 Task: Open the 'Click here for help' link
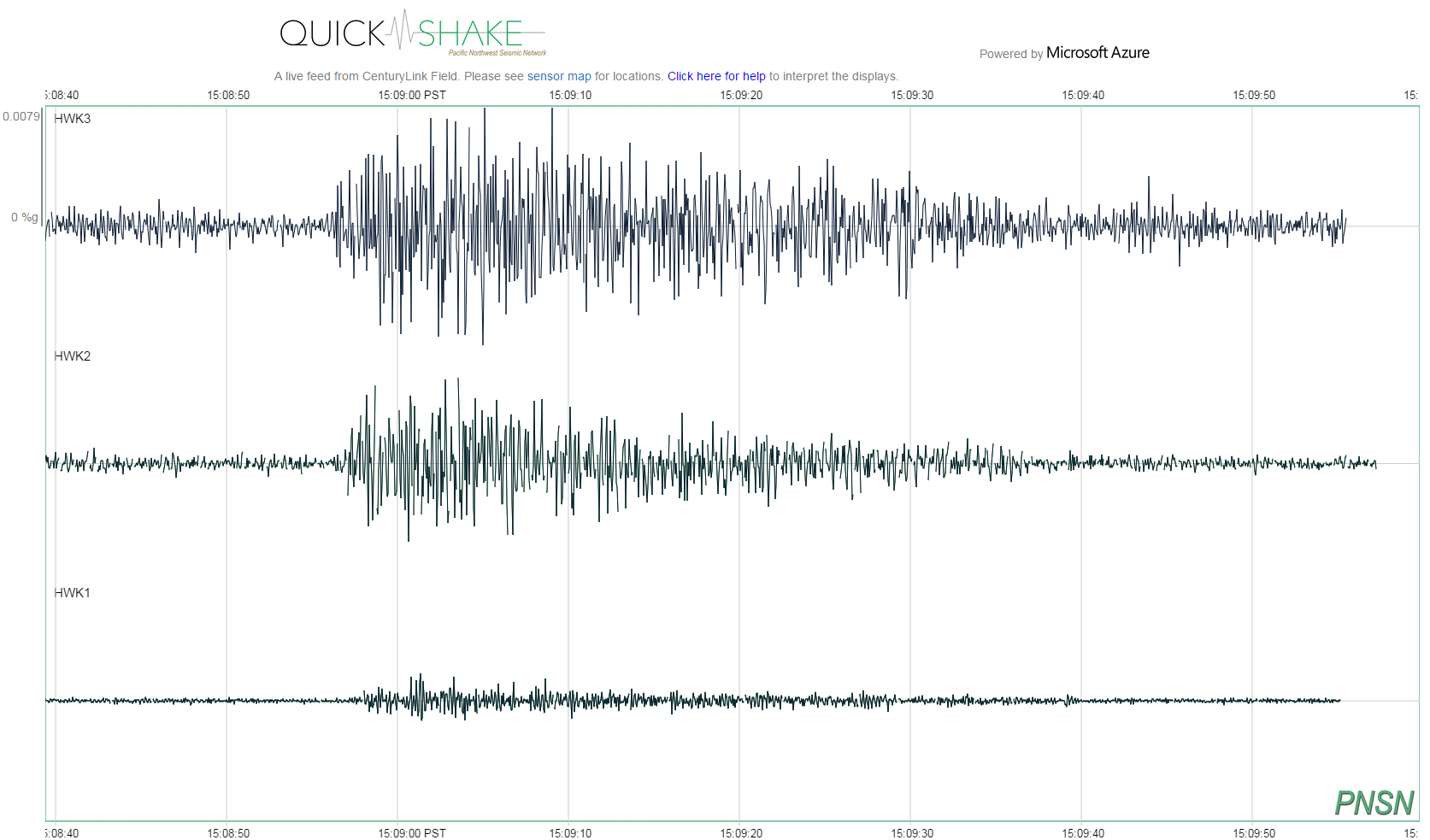coord(716,76)
